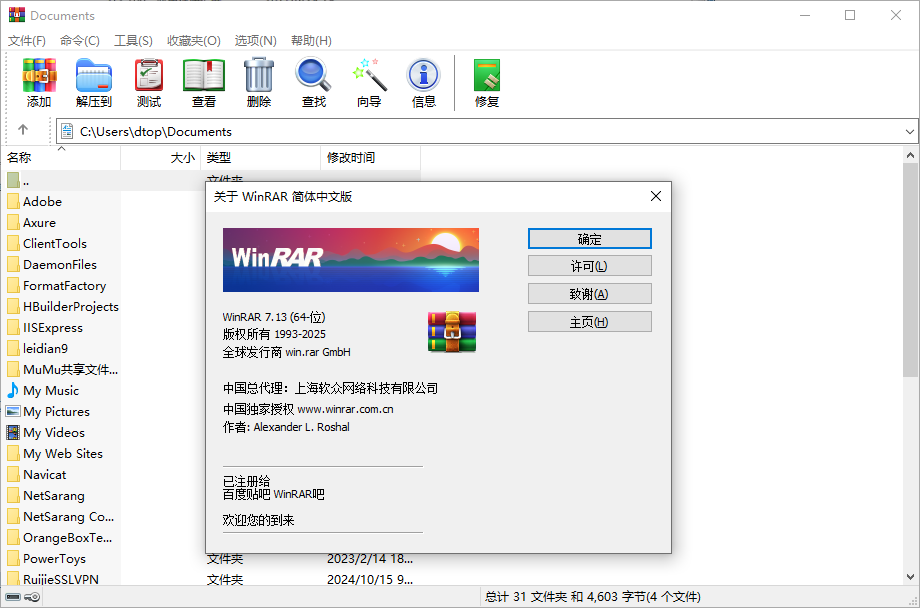Click the 信息 (Info) icon

click(x=423, y=80)
